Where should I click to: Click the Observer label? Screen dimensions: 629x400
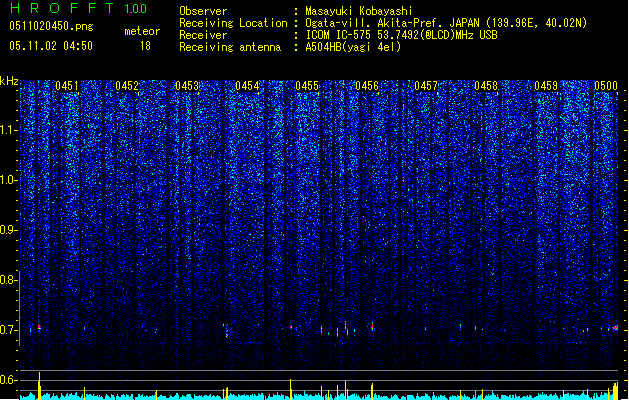pyautogui.click(x=203, y=11)
